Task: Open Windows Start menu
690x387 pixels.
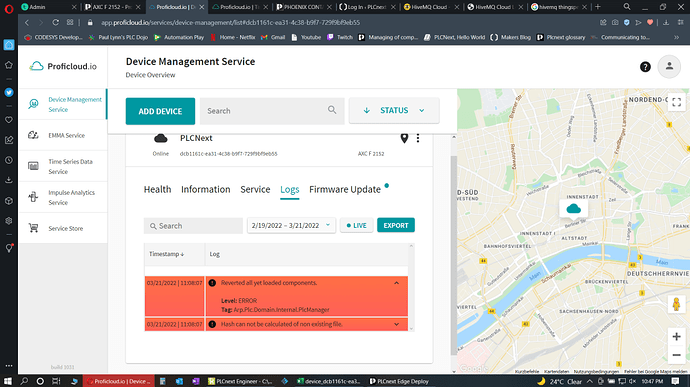Action: 8,381
